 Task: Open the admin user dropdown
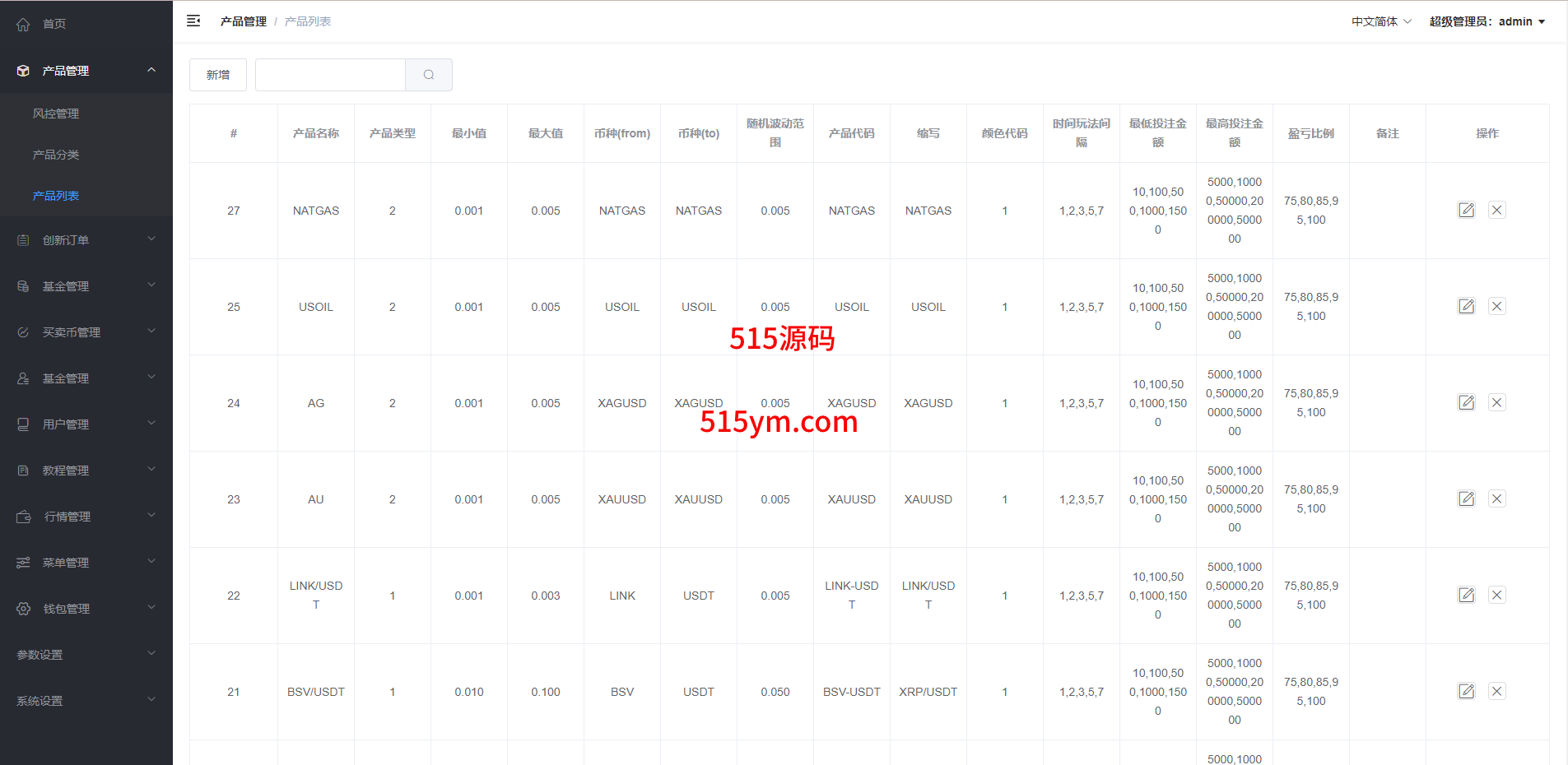1487,21
